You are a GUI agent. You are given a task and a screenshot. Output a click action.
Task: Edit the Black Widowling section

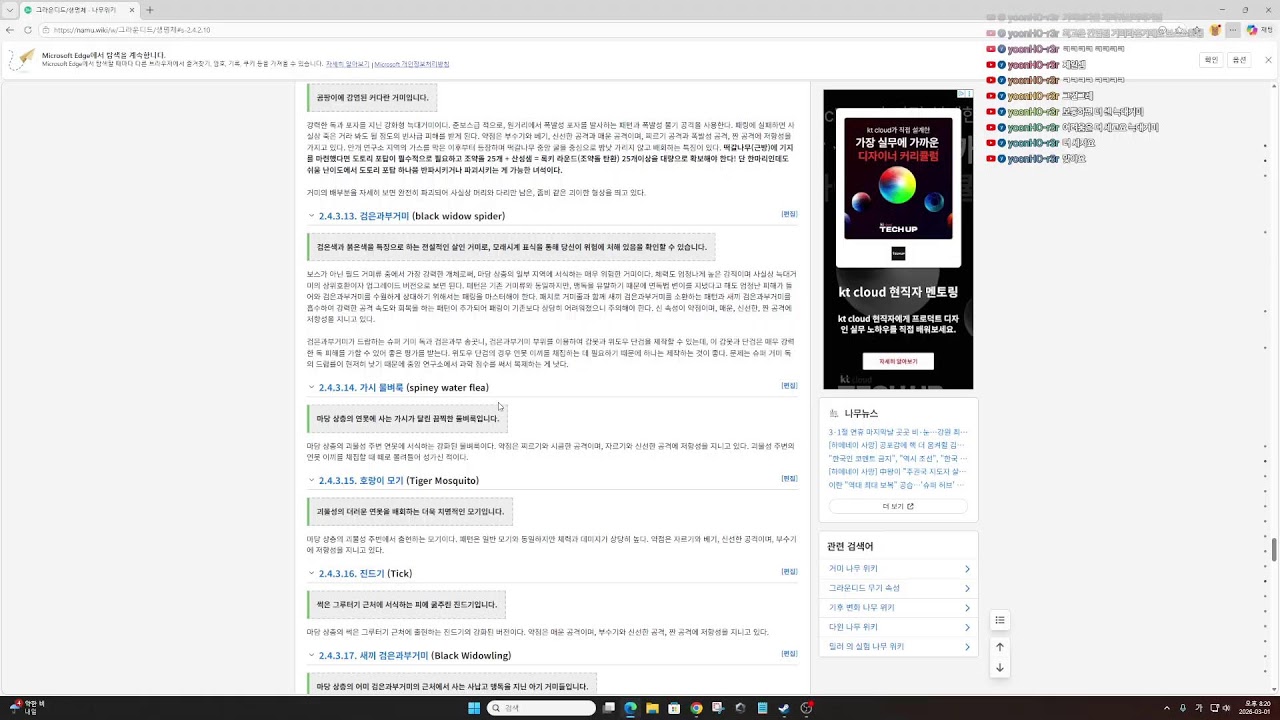(789, 653)
